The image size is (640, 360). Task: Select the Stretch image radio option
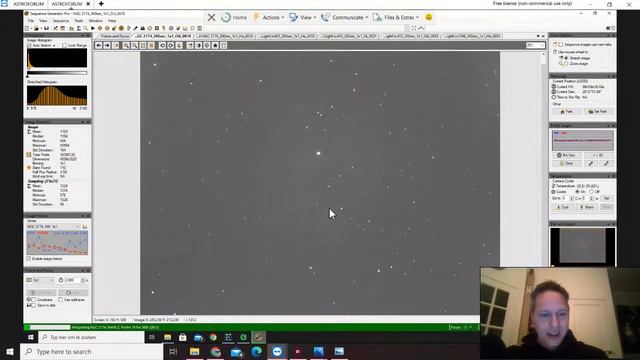coord(566,58)
